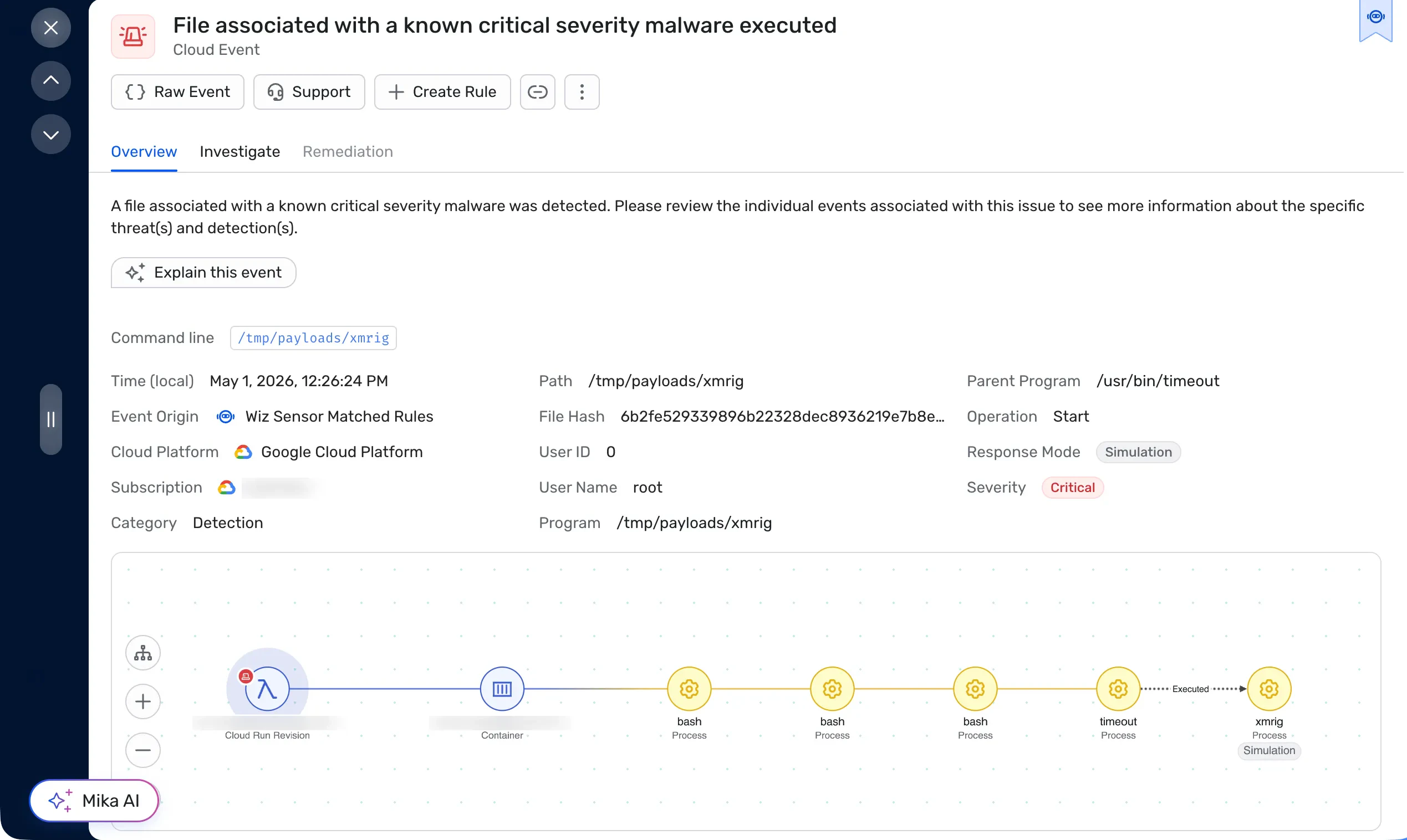1407x840 pixels.
Task: Click the Critical severity badge
Action: (x=1072, y=488)
